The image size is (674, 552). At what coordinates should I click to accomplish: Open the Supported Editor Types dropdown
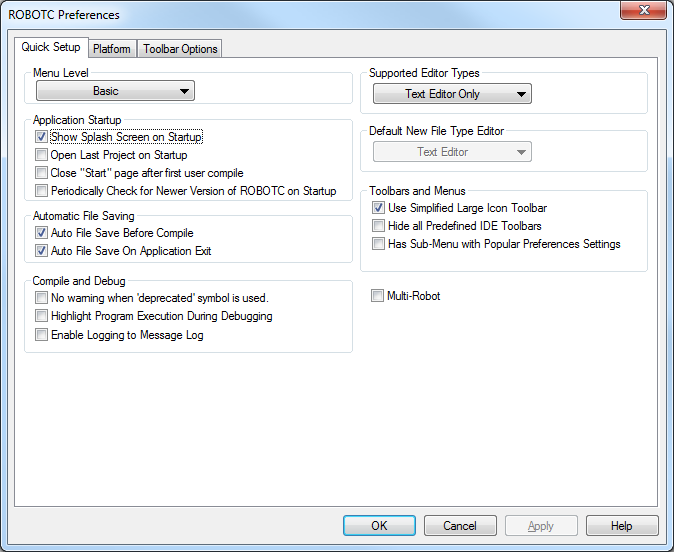pos(452,94)
